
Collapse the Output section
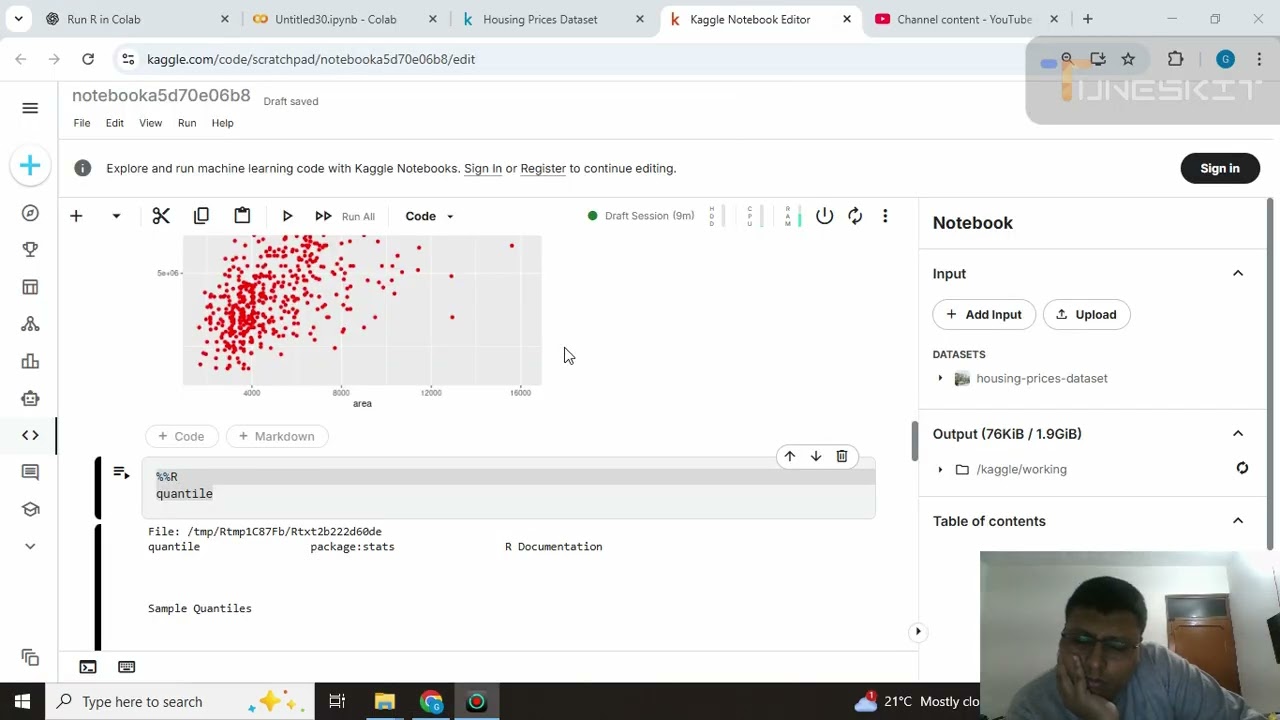click(x=1238, y=434)
